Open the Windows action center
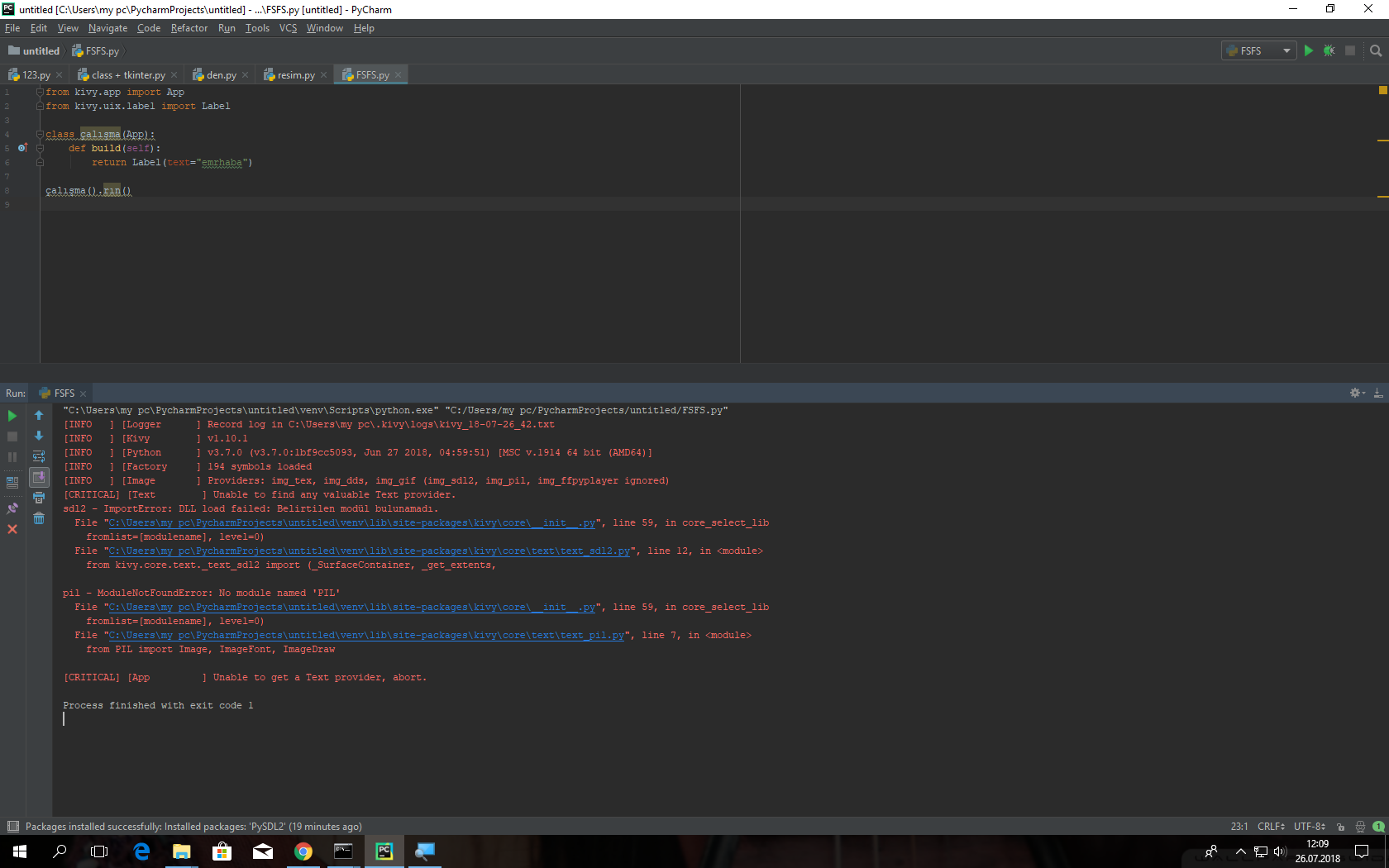The image size is (1389, 868). tap(1362, 851)
